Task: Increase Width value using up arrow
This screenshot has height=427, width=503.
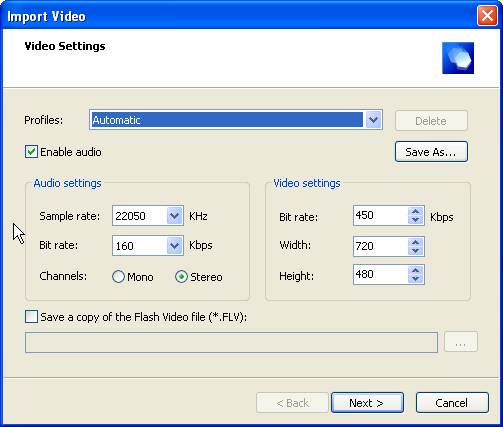Action: pos(415,243)
